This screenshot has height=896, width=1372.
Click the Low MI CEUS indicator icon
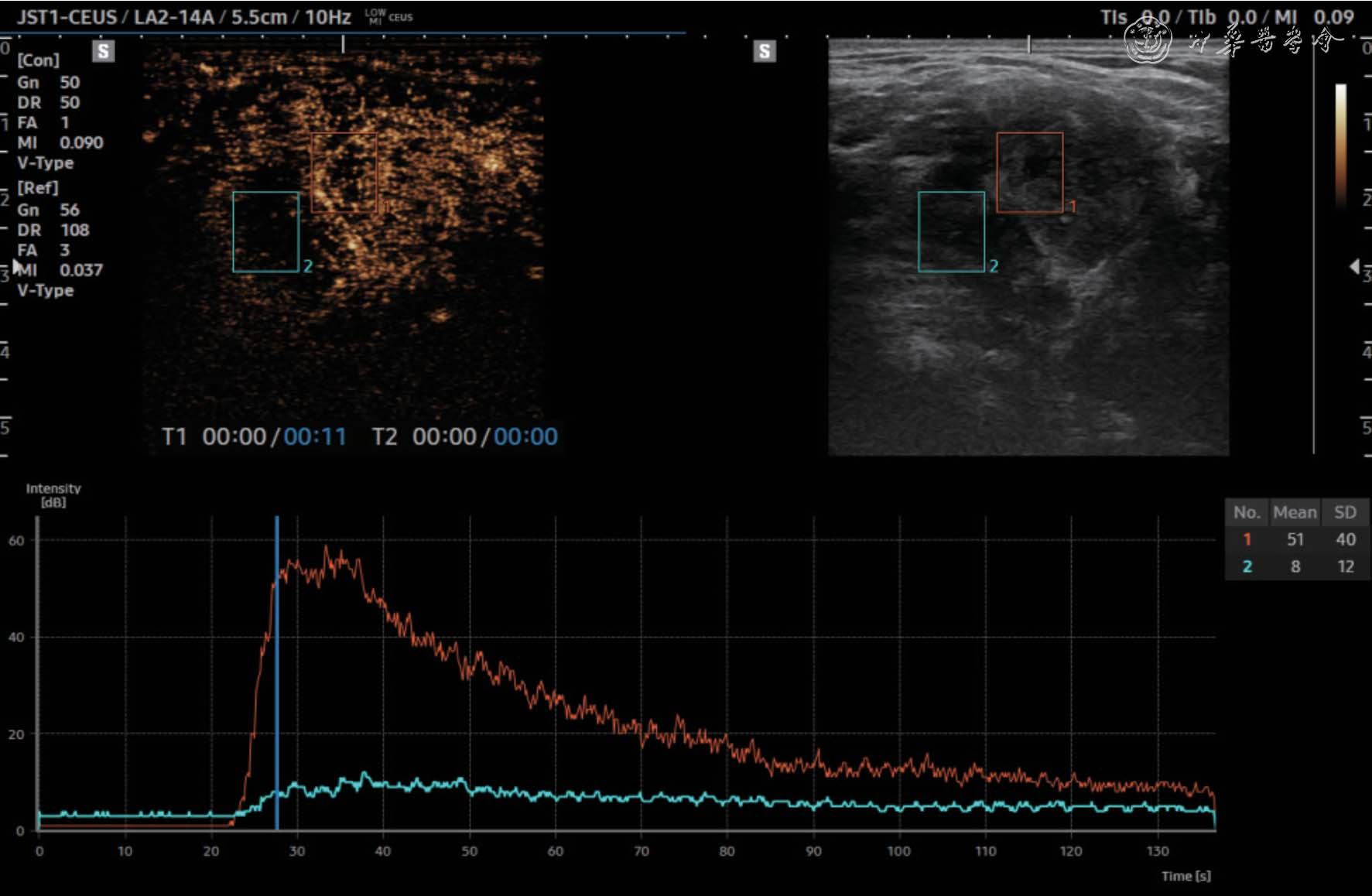click(389, 16)
